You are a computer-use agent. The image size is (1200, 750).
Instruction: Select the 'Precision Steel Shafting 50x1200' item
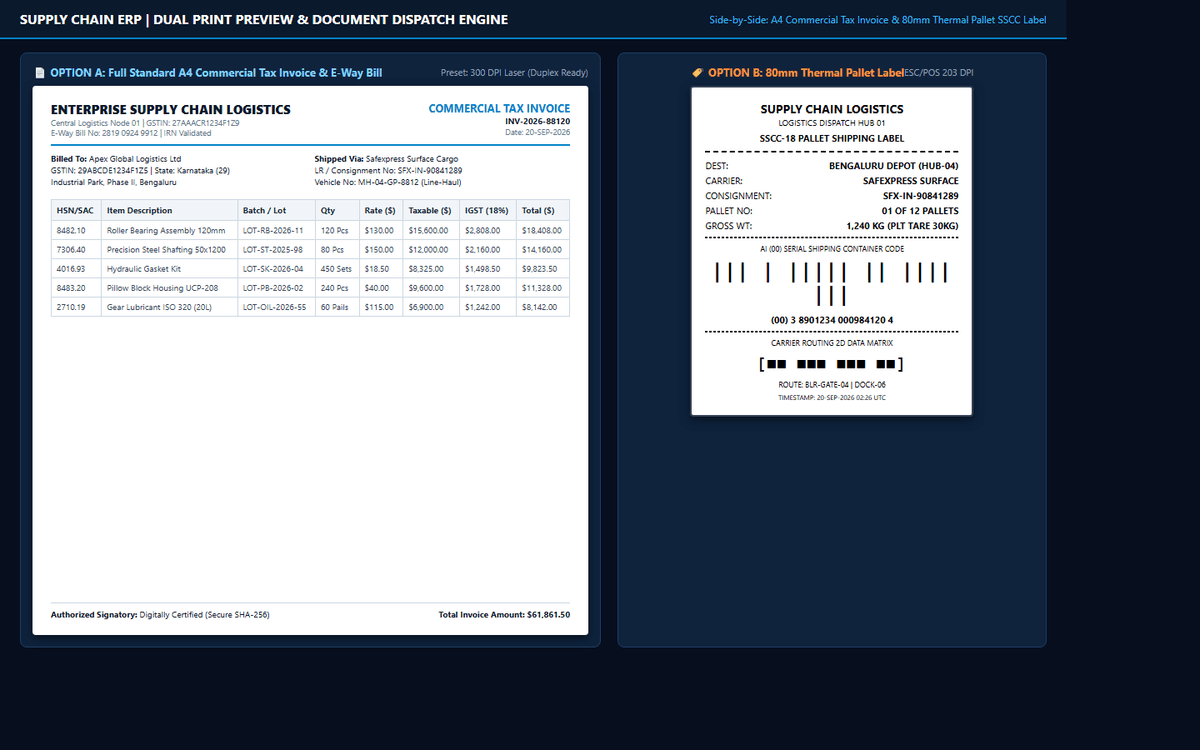coord(167,249)
